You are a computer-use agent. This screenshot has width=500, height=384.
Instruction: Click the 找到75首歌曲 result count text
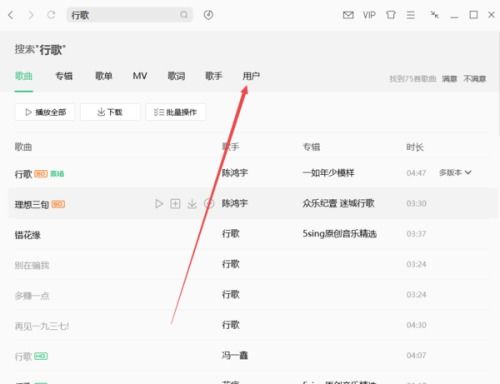[413, 79]
